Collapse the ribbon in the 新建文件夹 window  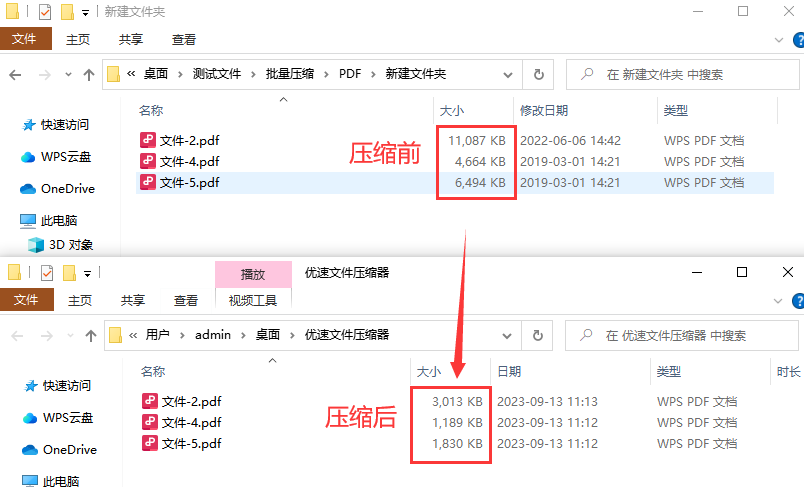click(x=779, y=39)
